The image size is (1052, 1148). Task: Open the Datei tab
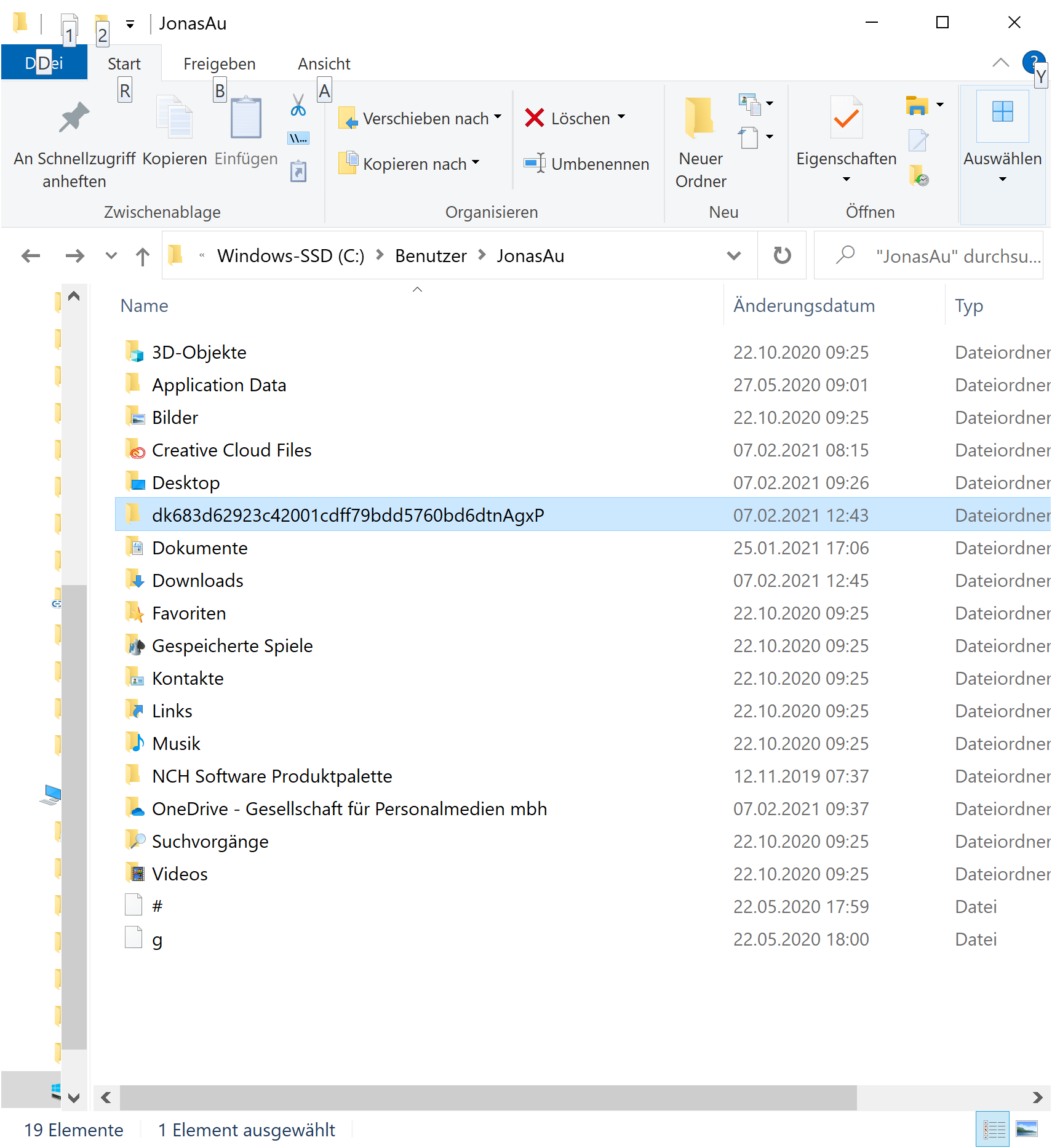44,63
